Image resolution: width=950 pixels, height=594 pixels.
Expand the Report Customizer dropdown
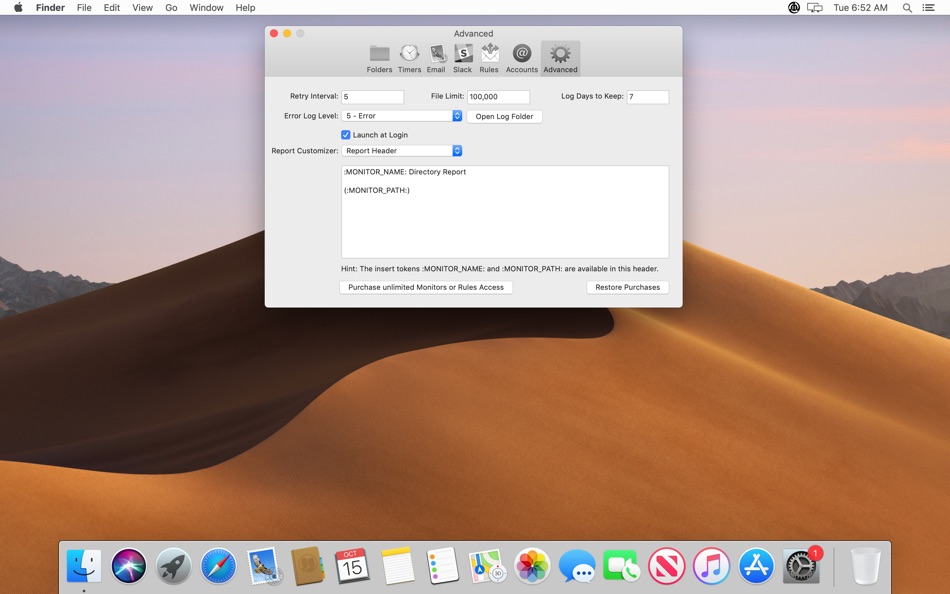pyautogui.click(x=402, y=151)
